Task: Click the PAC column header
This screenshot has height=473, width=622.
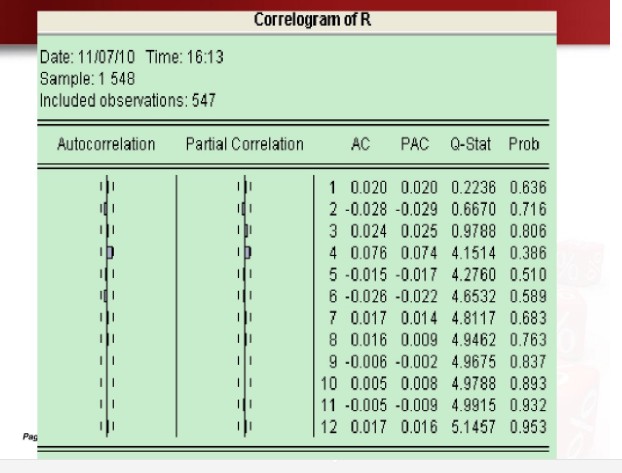Action: (x=415, y=144)
